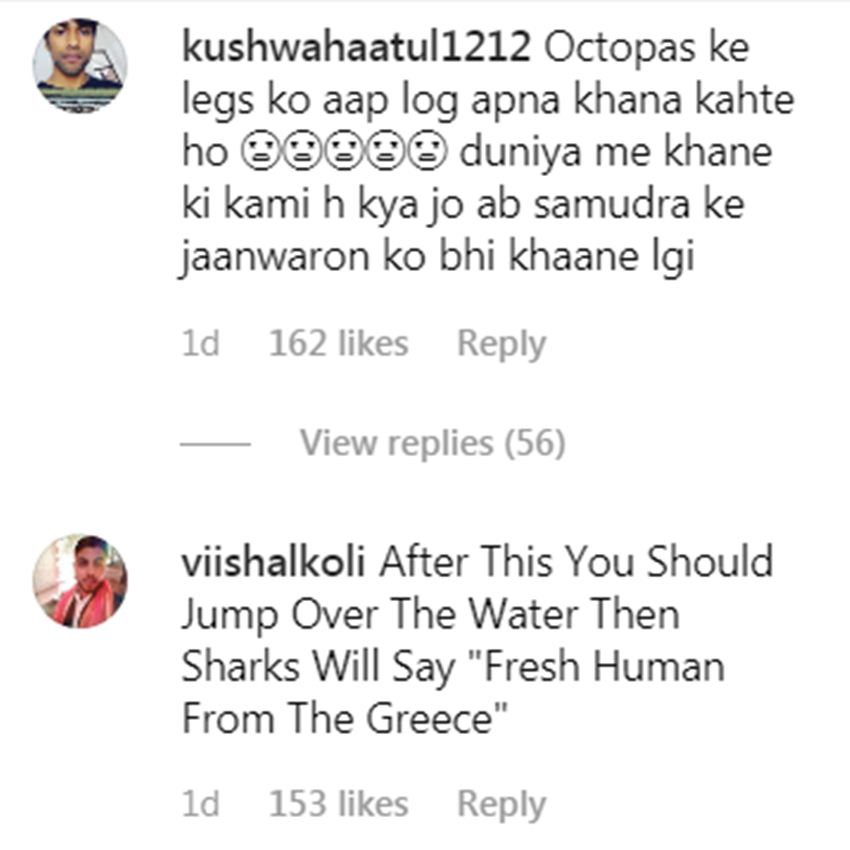This screenshot has width=850, height=850.
Task: Click the "After This You Should" comment text
Action: point(576,561)
